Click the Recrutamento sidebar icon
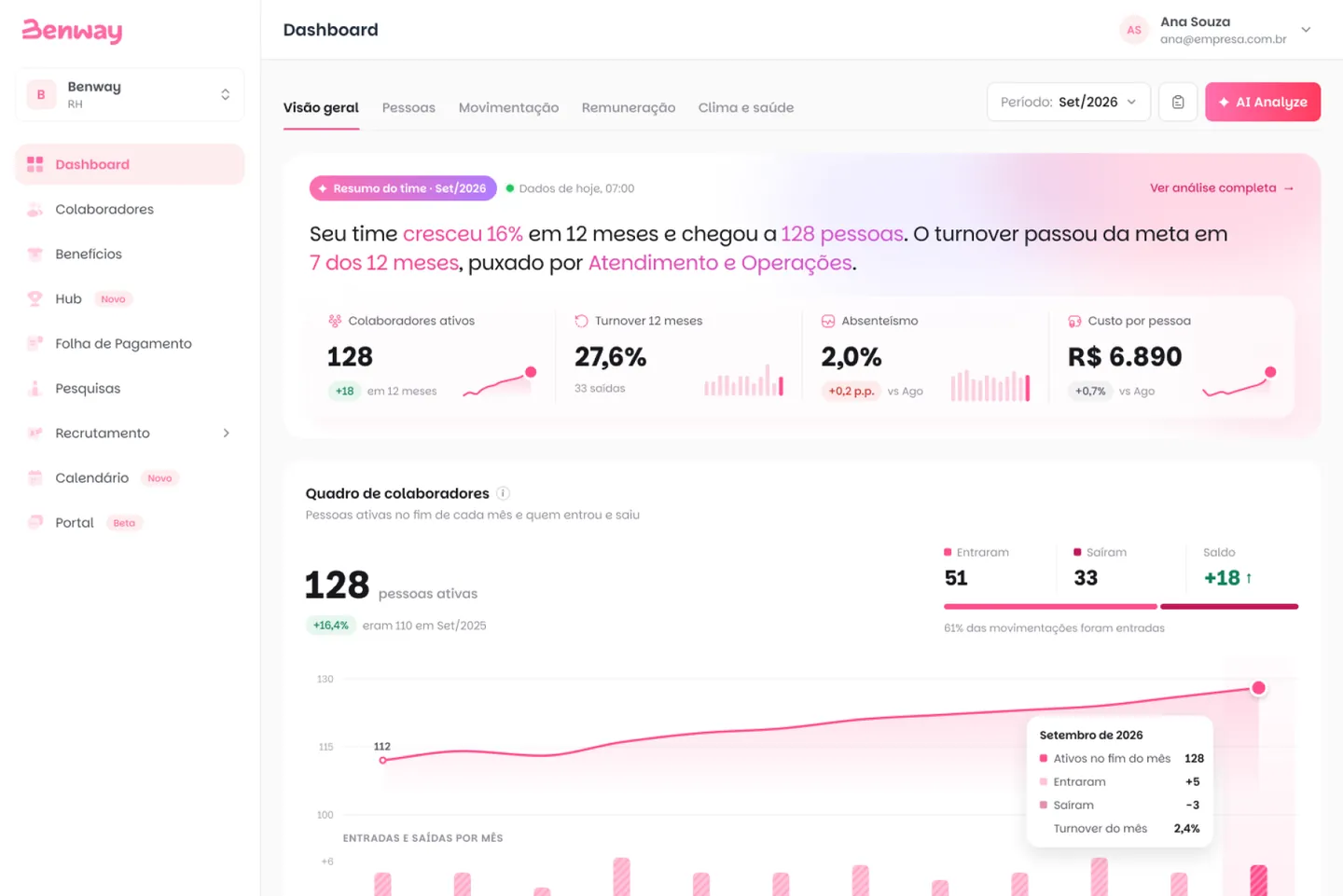The width and height of the screenshot is (1343, 896). click(x=35, y=433)
